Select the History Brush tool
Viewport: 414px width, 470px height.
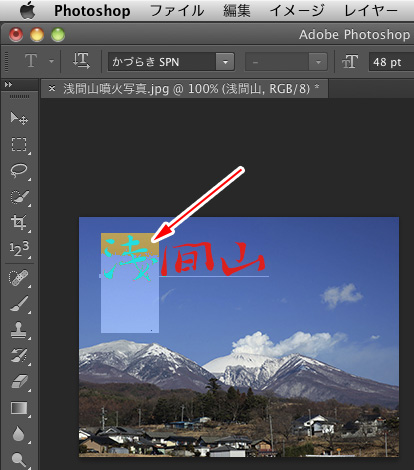pyautogui.click(x=19, y=356)
